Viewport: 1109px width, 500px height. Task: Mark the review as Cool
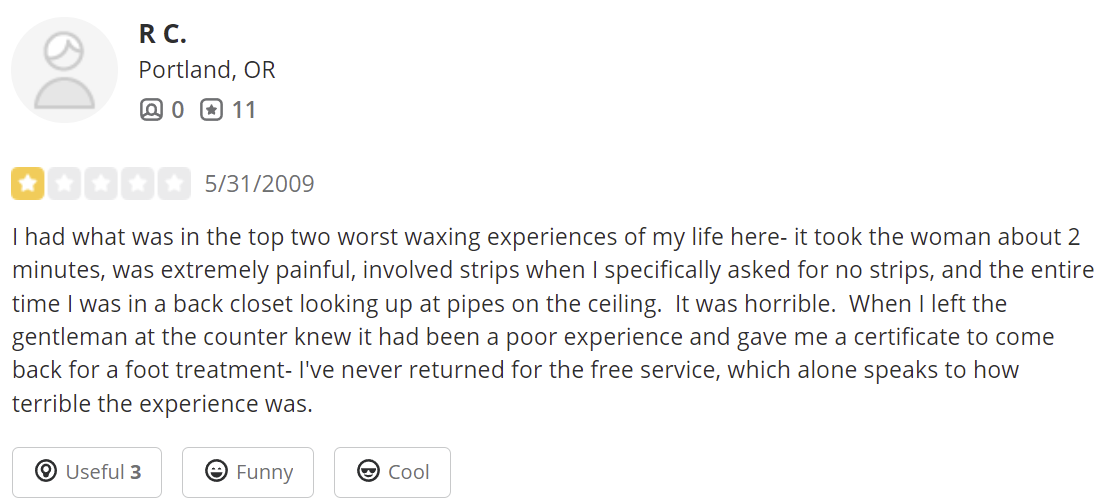(392, 472)
